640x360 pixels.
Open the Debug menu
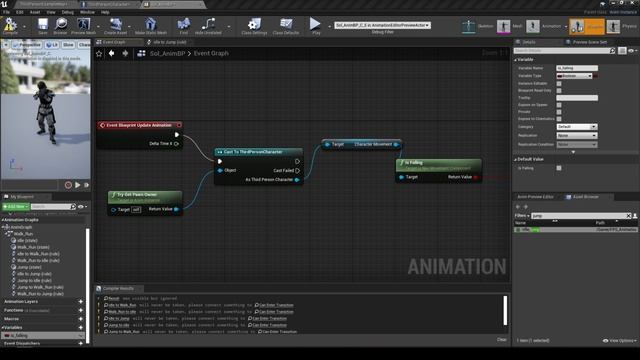67,12
